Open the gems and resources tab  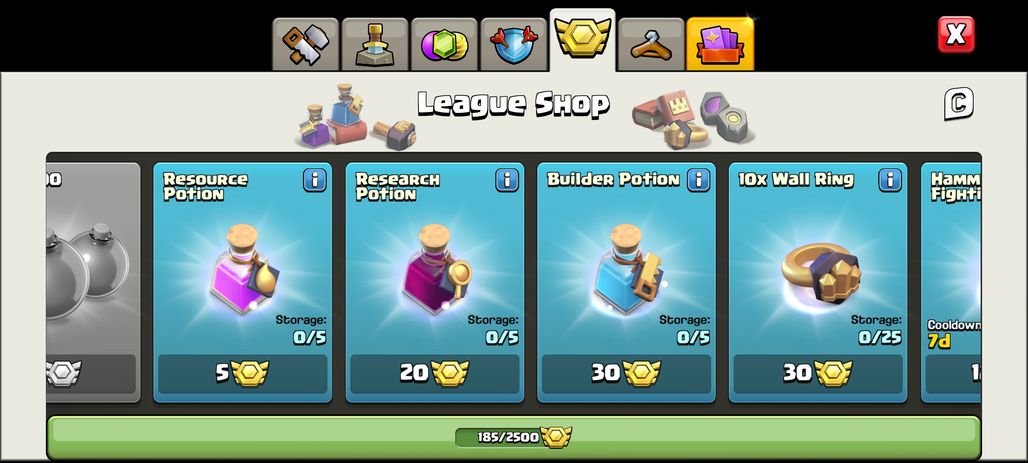pos(445,45)
